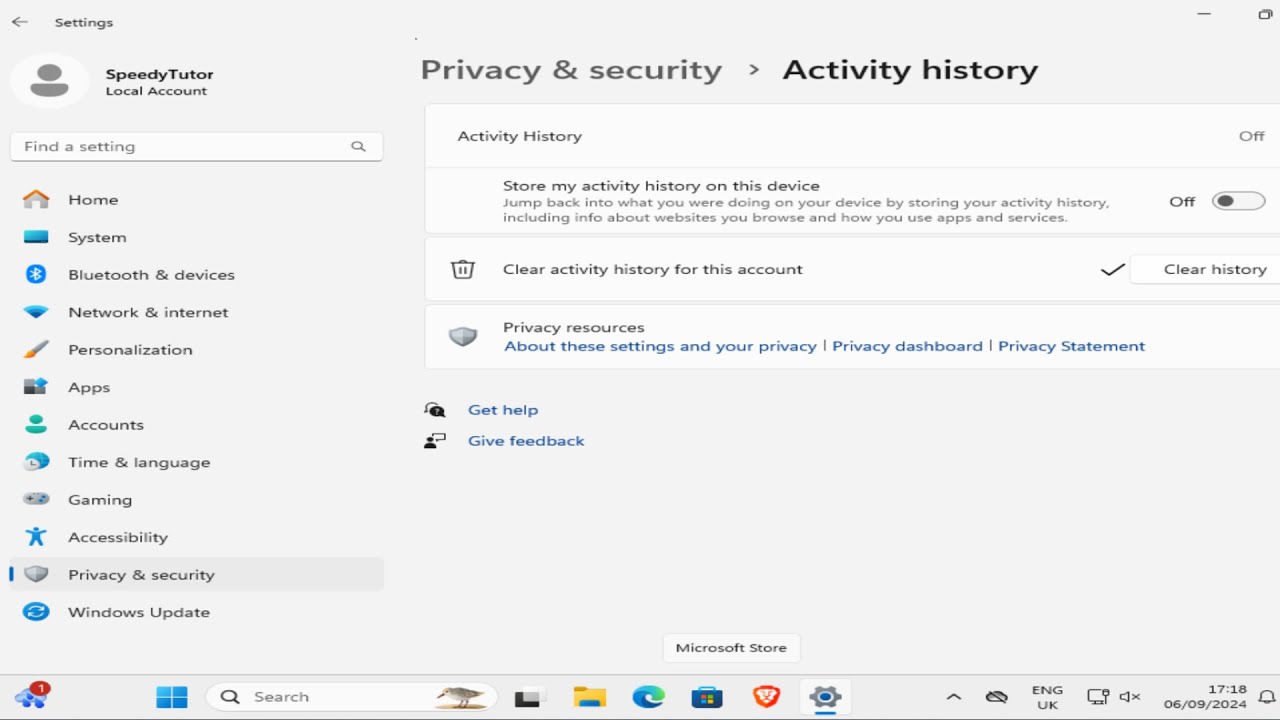Viewport: 1280px width, 720px height.
Task: Click the Gaming controller icon
Action: (x=36, y=499)
